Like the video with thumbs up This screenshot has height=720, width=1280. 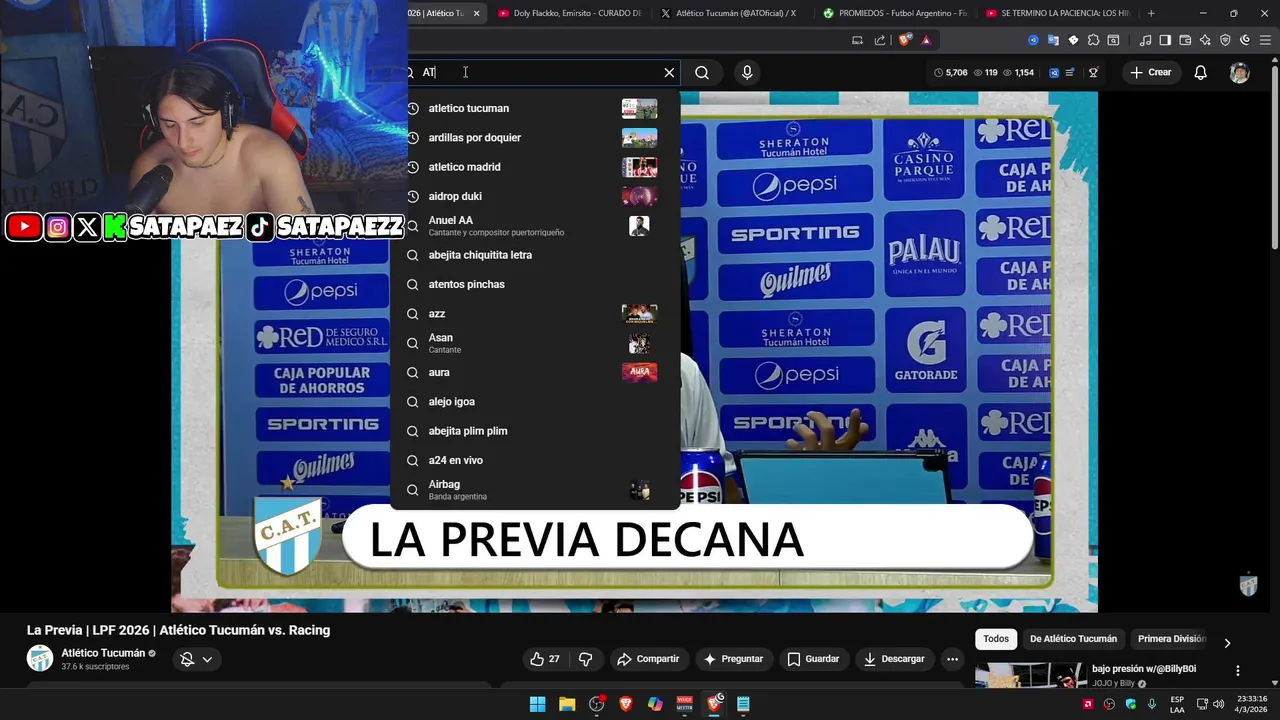click(x=545, y=659)
